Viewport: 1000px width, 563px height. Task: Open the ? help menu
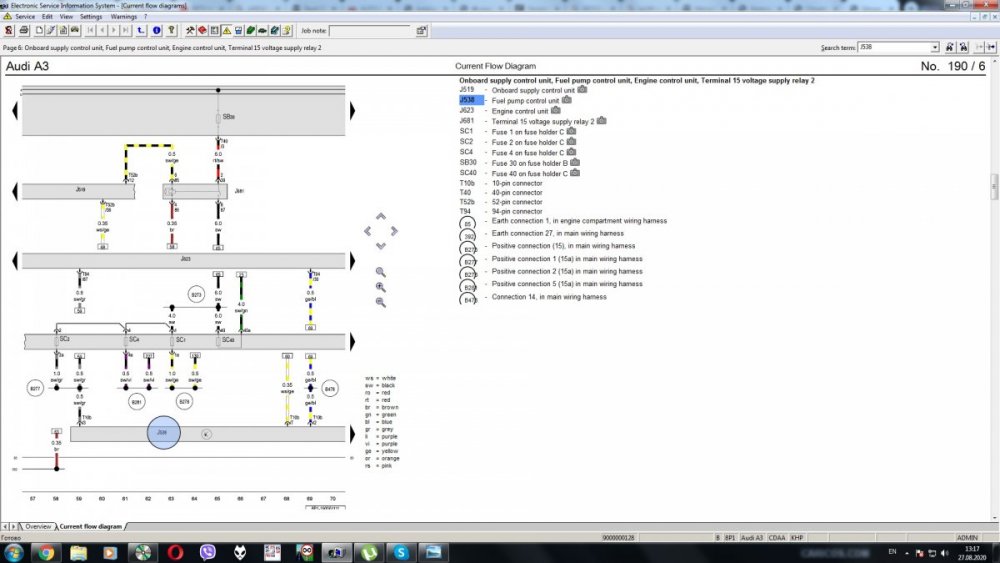145,17
